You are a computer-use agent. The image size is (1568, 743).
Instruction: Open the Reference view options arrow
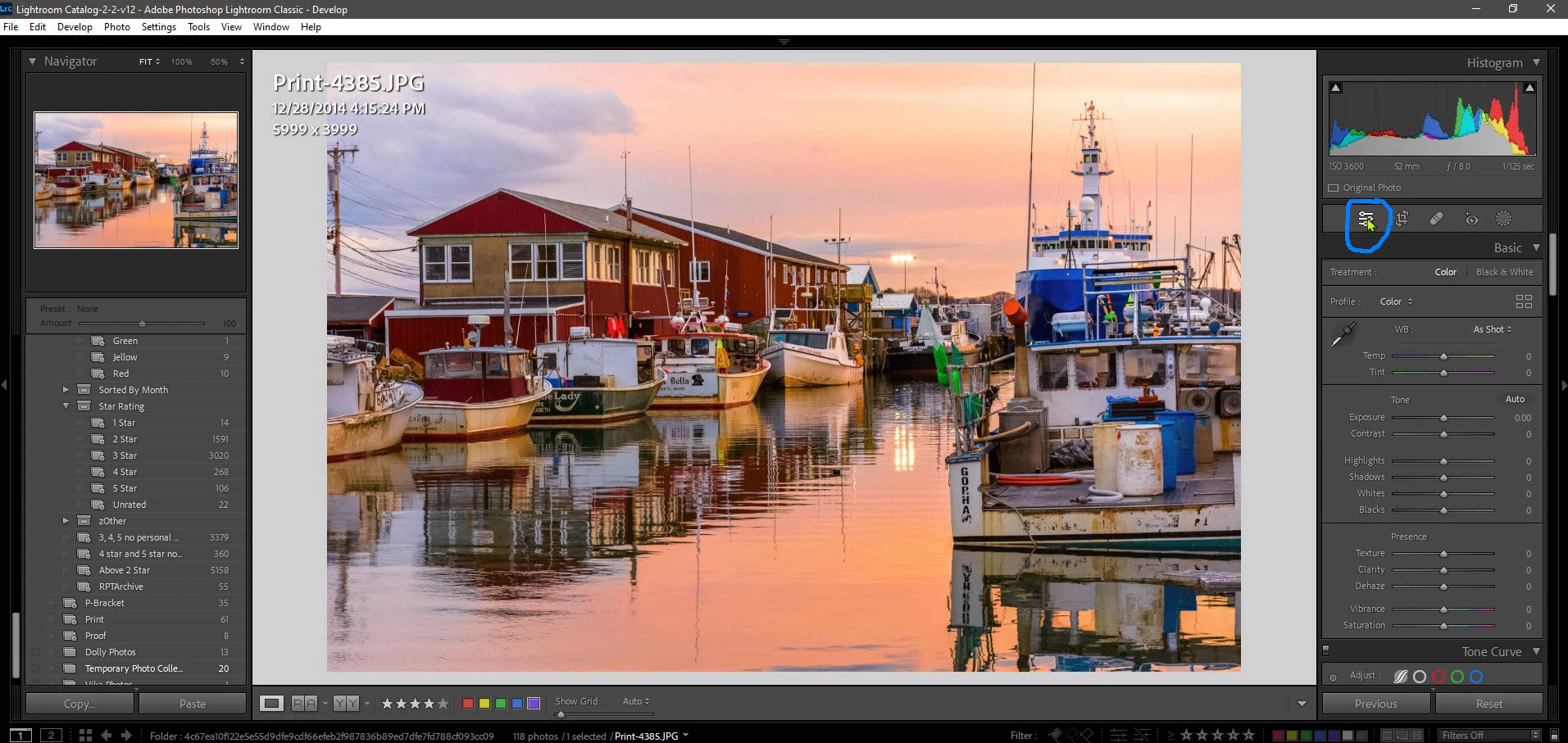325,703
